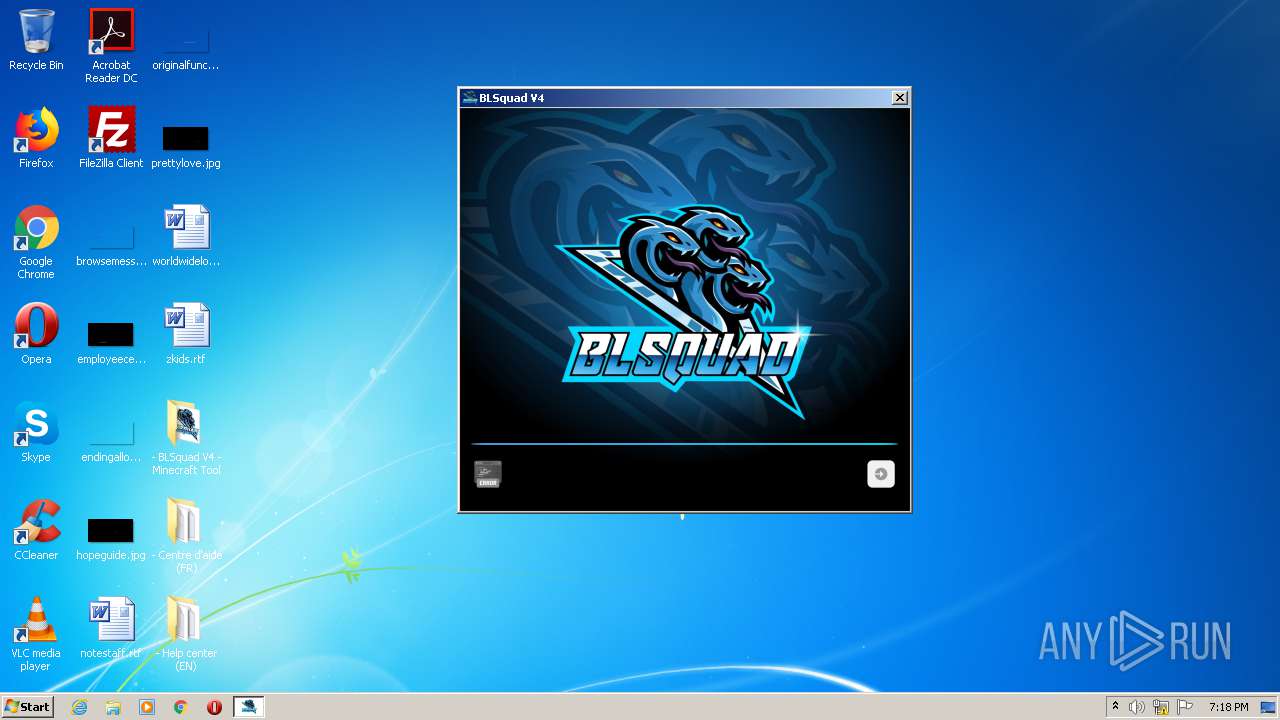This screenshot has width=1280, height=720.
Task: Click the BLSquad title bar app icon
Action: tap(470, 97)
